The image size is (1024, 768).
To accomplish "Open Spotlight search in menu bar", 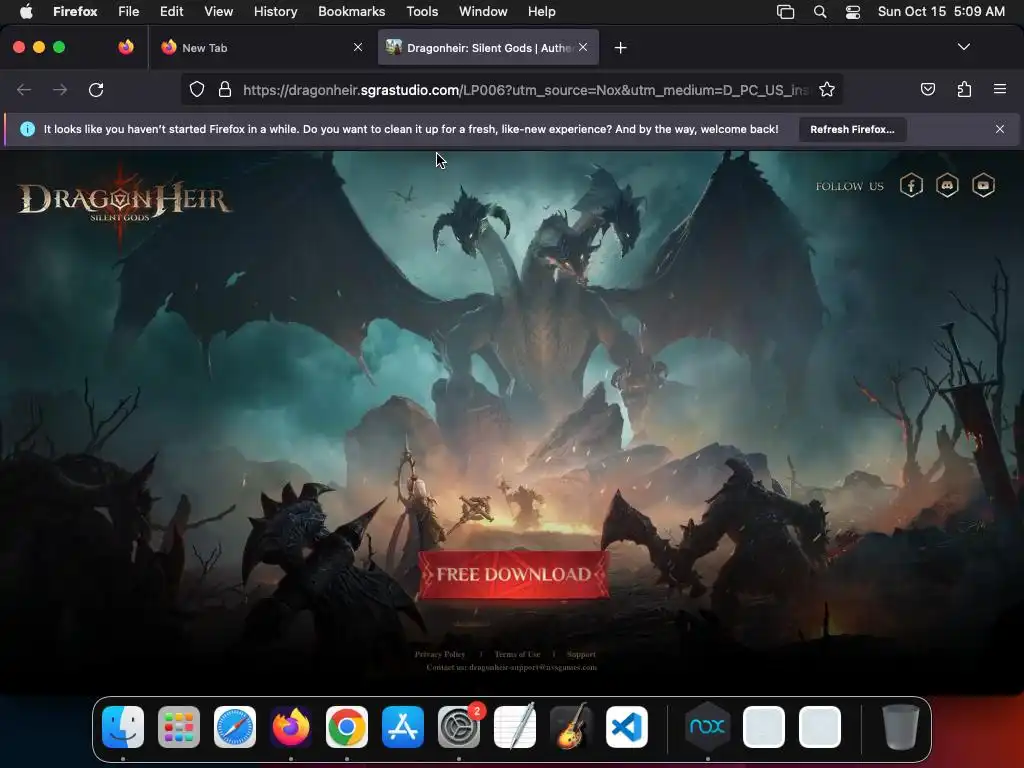I will coord(820,11).
